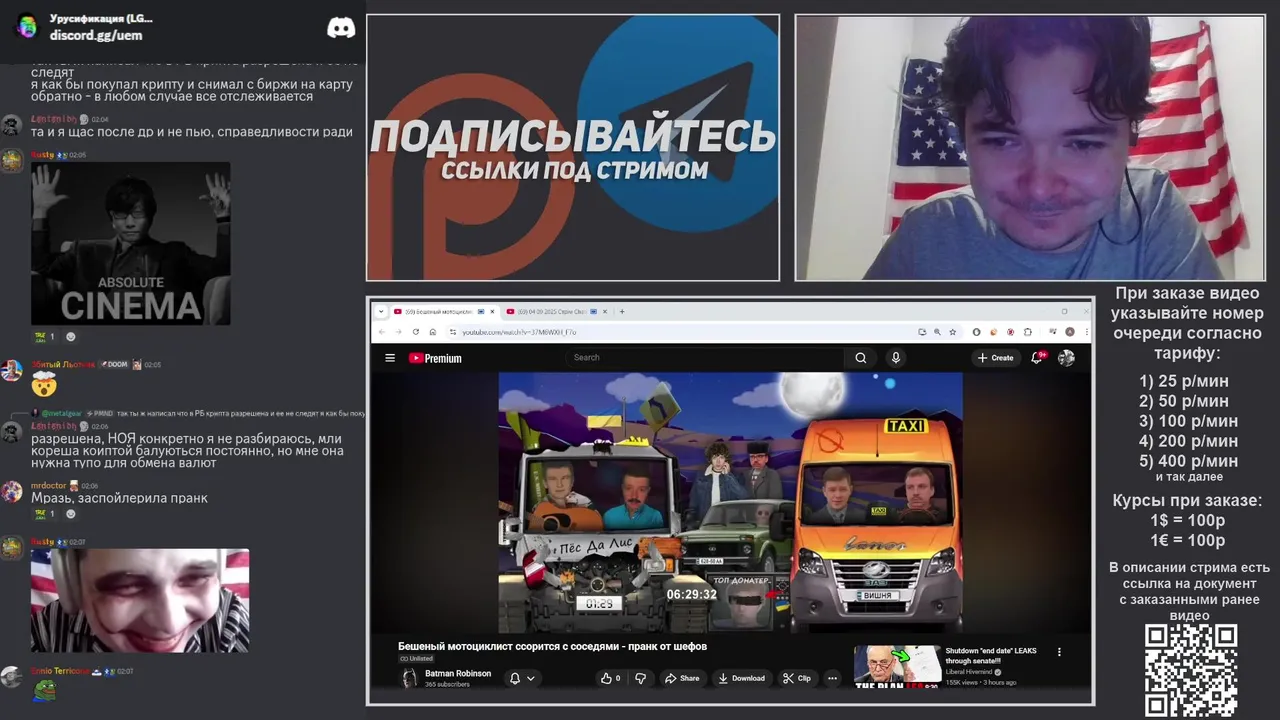The image size is (1280, 720).
Task: Click the QR code image
Action: pos(1191,670)
